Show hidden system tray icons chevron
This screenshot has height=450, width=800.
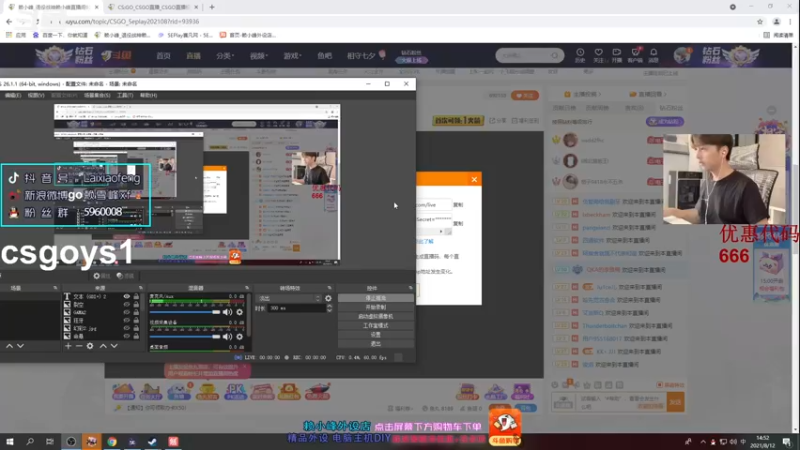coord(703,442)
